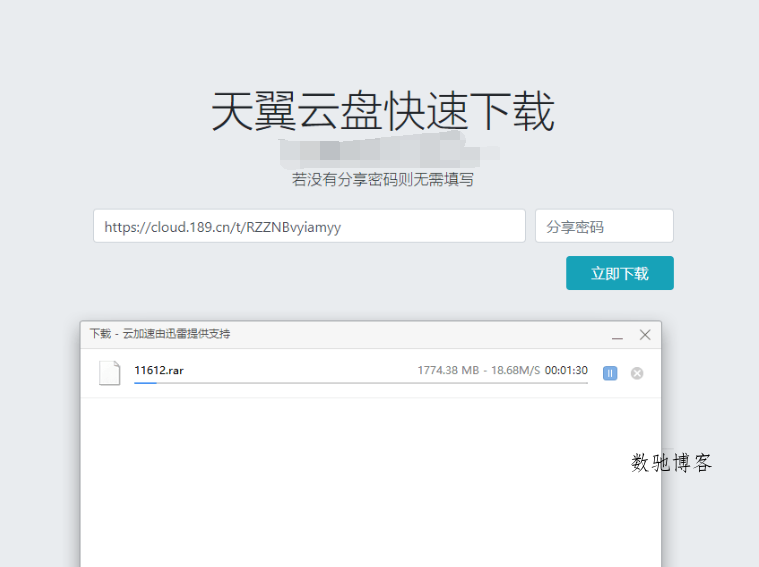Click the 00:01:30 remaining time
759x567 pixels.
coord(566,370)
